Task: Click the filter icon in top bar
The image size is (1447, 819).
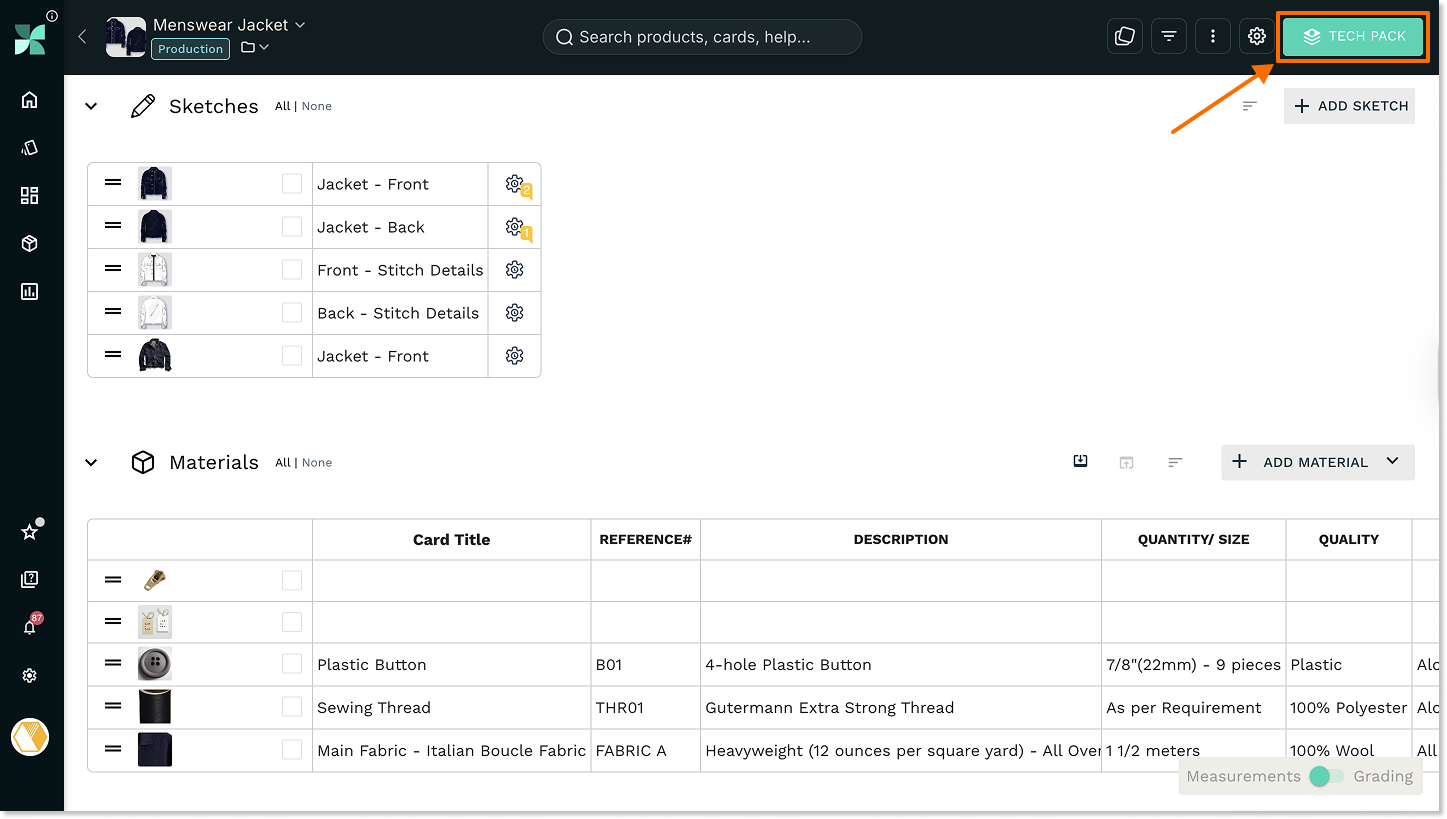Action: point(1168,37)
